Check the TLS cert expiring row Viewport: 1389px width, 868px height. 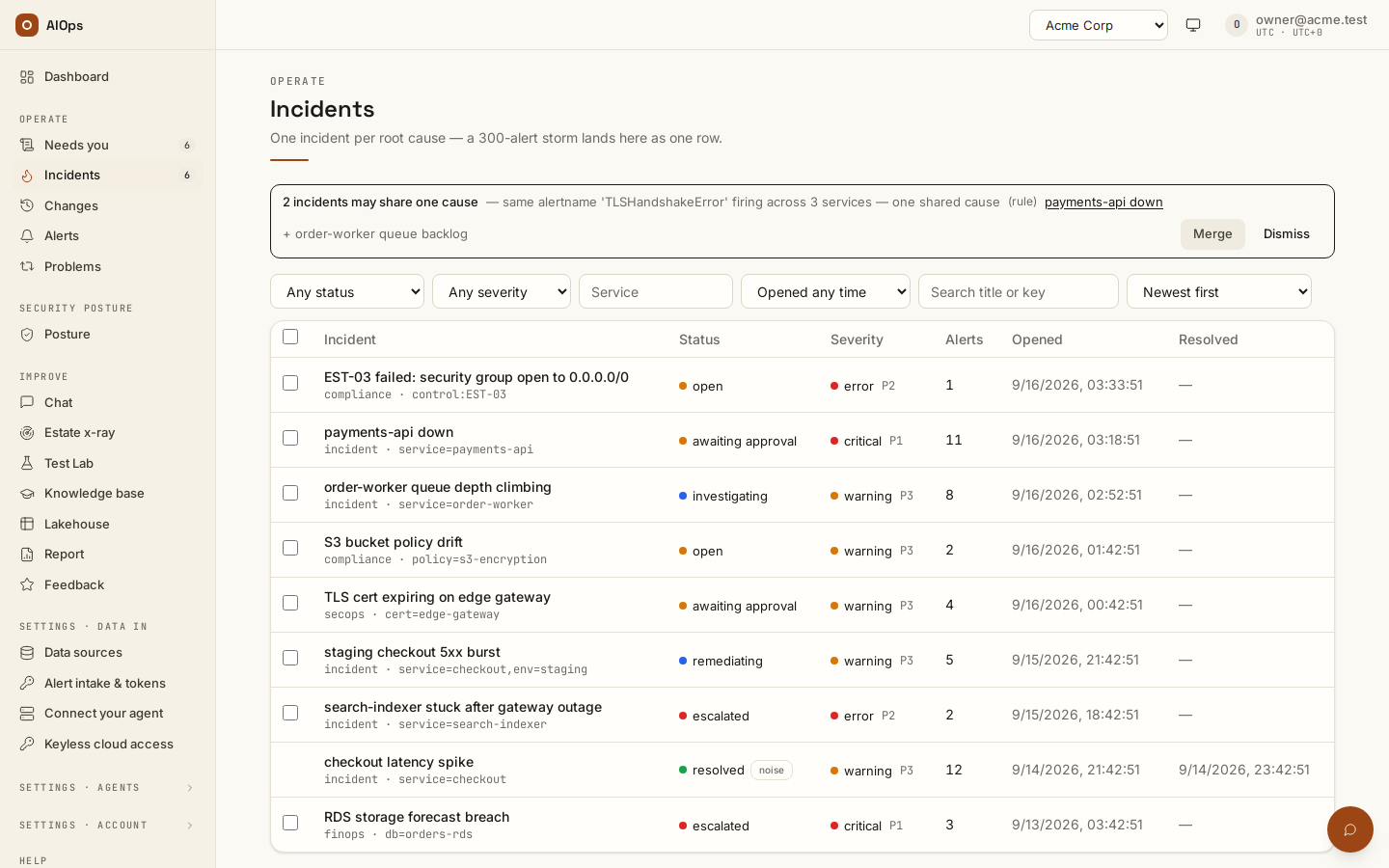[290, 603]
